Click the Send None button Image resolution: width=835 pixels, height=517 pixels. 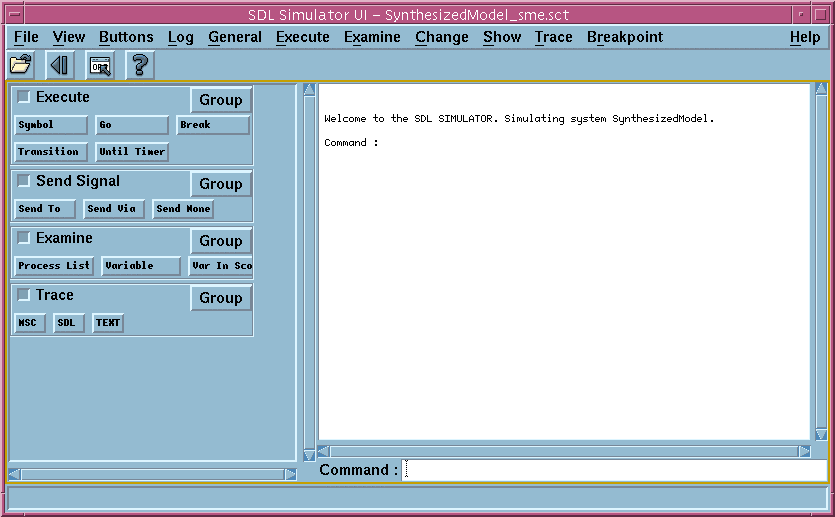pyautogui.click(x=183, y=209)
